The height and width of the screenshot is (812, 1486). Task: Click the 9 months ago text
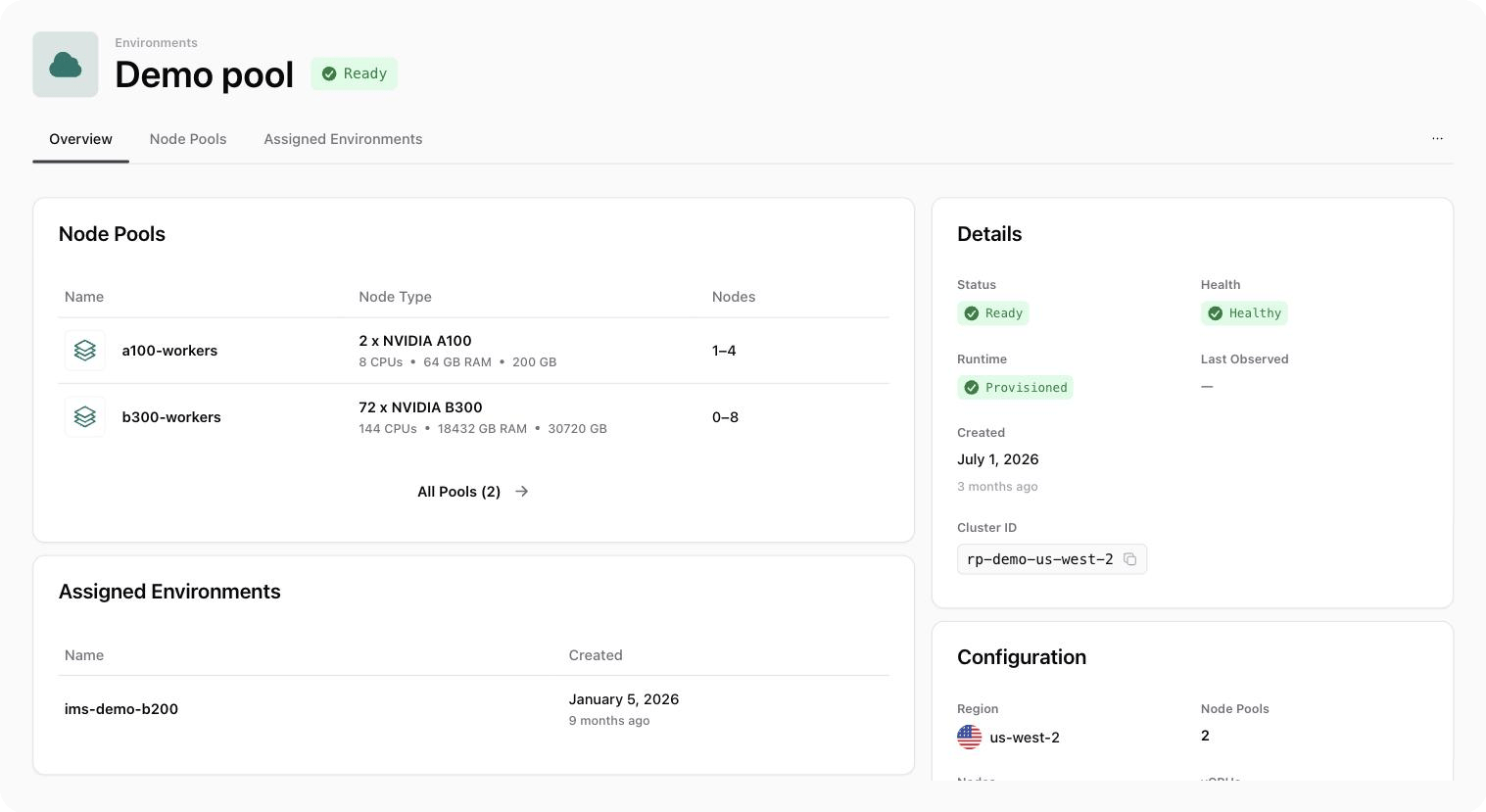[x=609, y=721]
